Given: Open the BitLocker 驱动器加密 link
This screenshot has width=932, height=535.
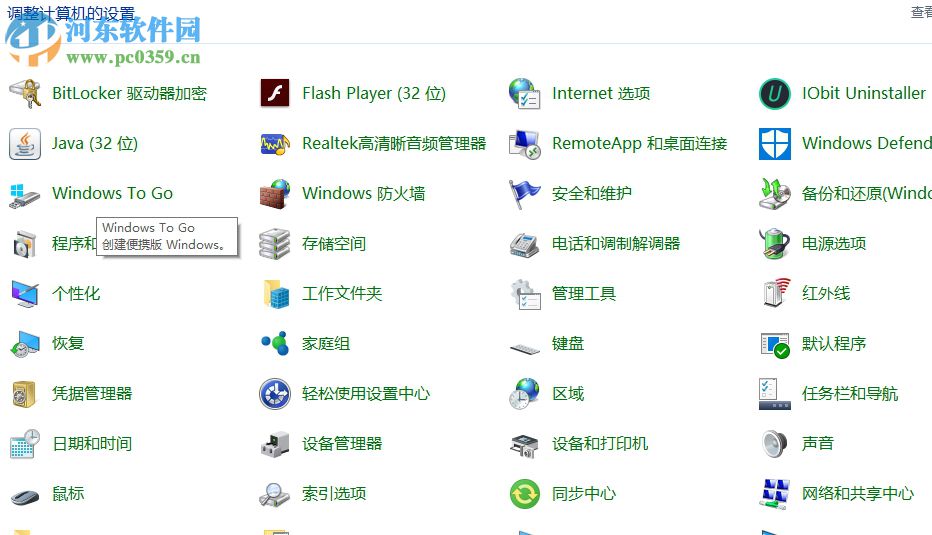Looking at the screenshot, I should (129, 93).
